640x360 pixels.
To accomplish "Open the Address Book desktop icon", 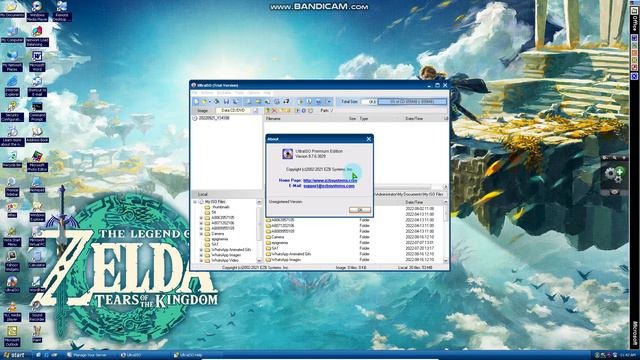I will [37, 135].
